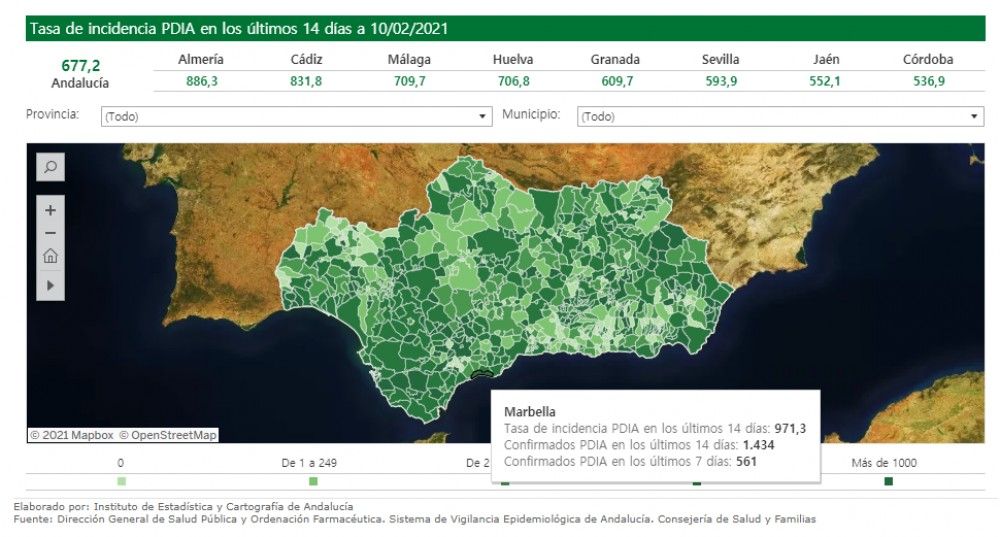
Task: Click Málaga incidence value 709,7
Action: [x=409, y=81]
